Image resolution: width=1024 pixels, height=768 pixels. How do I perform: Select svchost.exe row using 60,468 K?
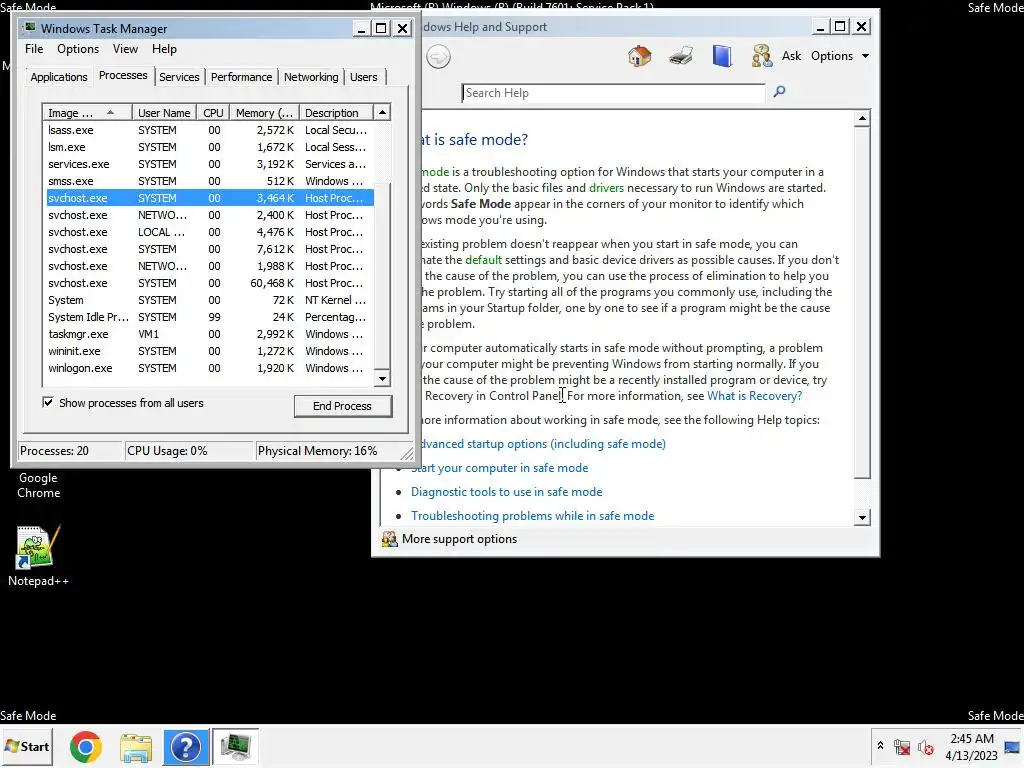point(209,283)
